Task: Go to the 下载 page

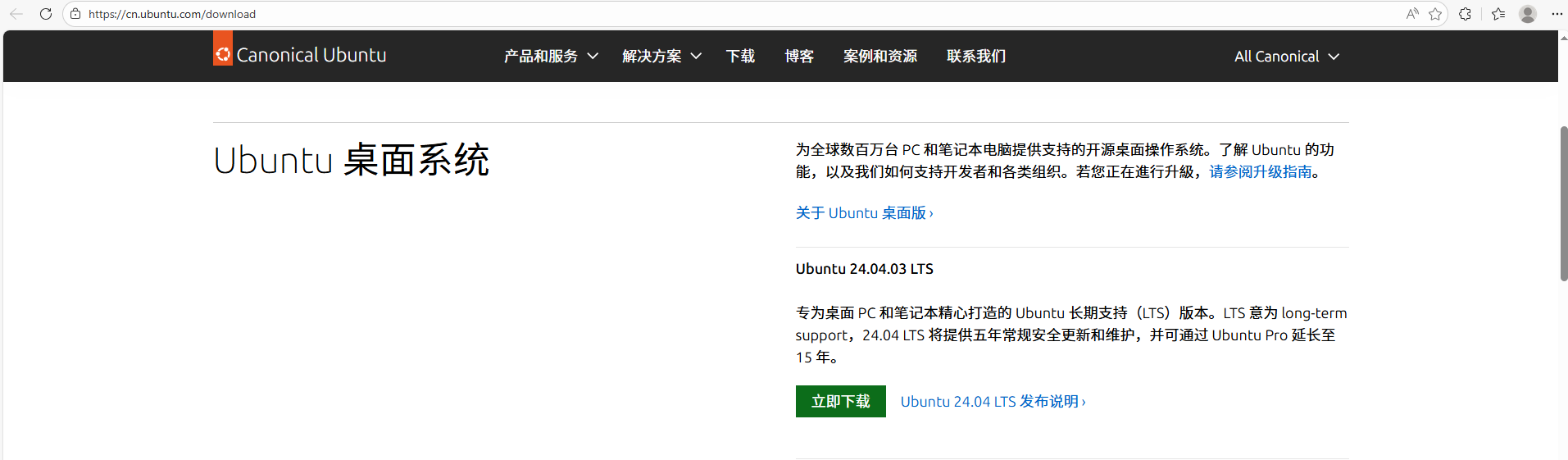Action: coord(740,57)
